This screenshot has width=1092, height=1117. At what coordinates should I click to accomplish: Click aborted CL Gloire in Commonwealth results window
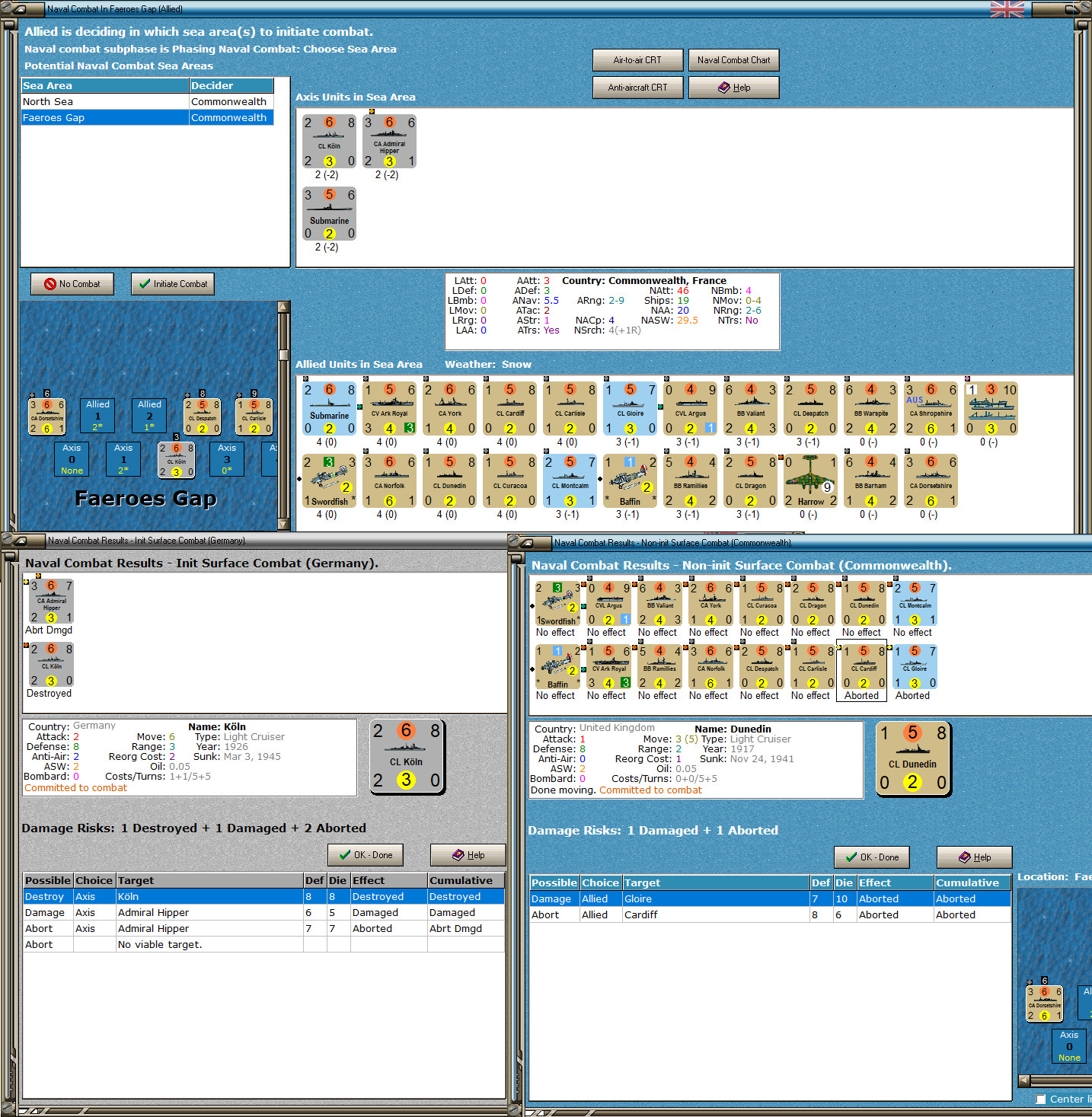(x=915, y=667)
